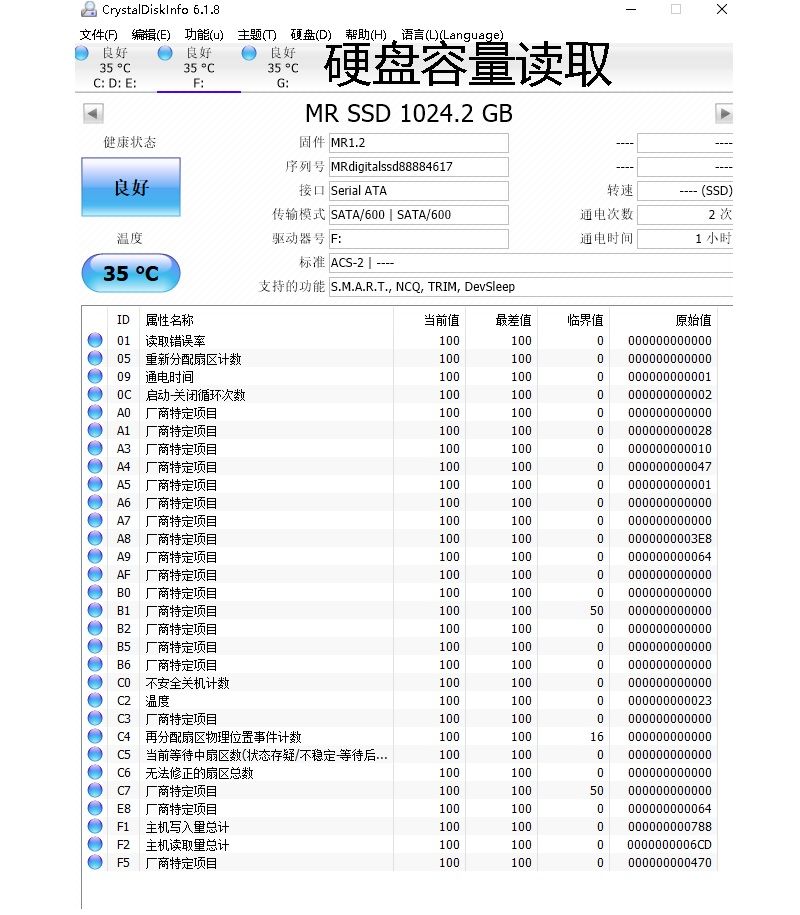Click raw value 0000000003E8
The height and width of the screenshot is (915, 800).
coord(670,539)
